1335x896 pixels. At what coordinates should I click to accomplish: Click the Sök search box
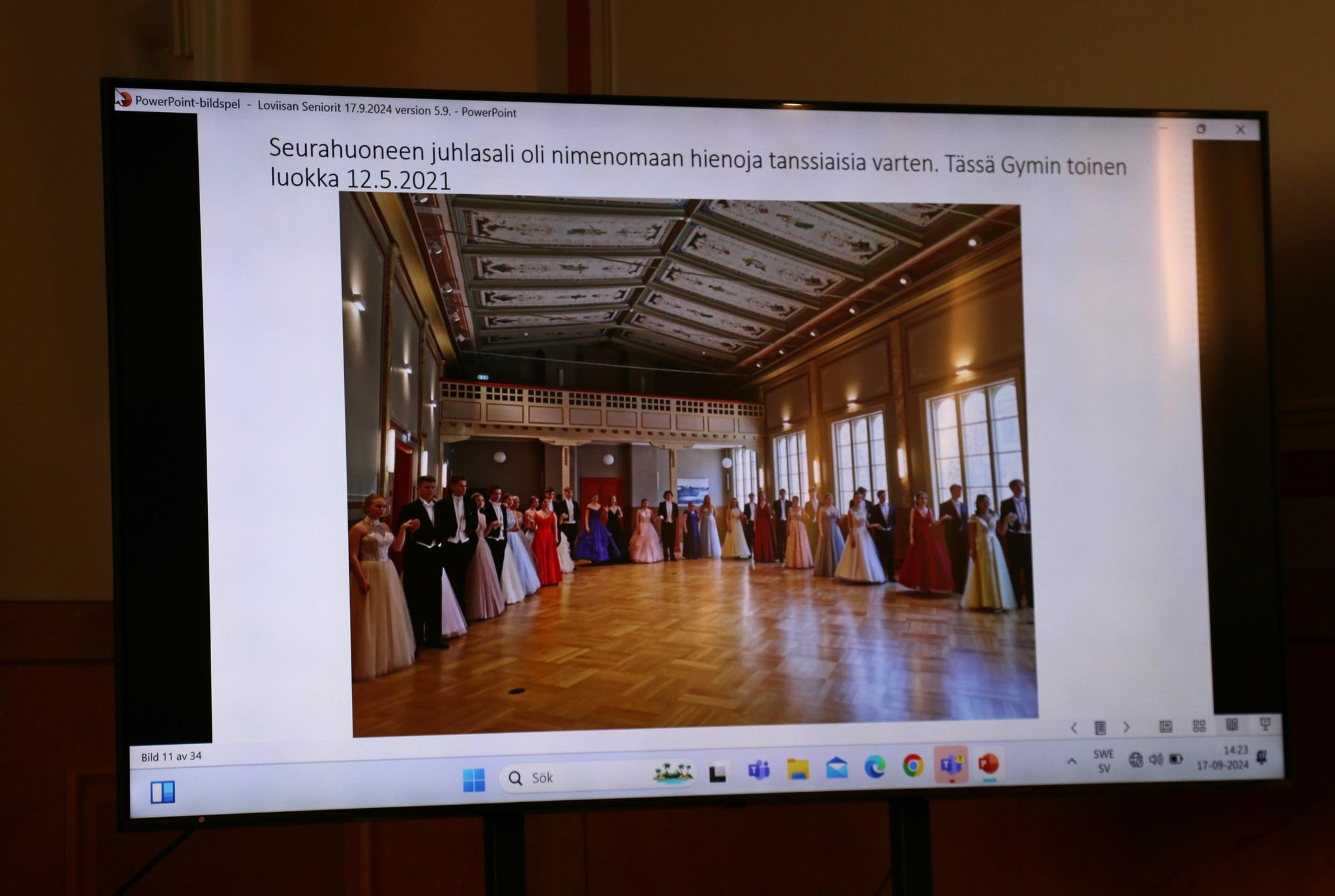tap(597, 776)
